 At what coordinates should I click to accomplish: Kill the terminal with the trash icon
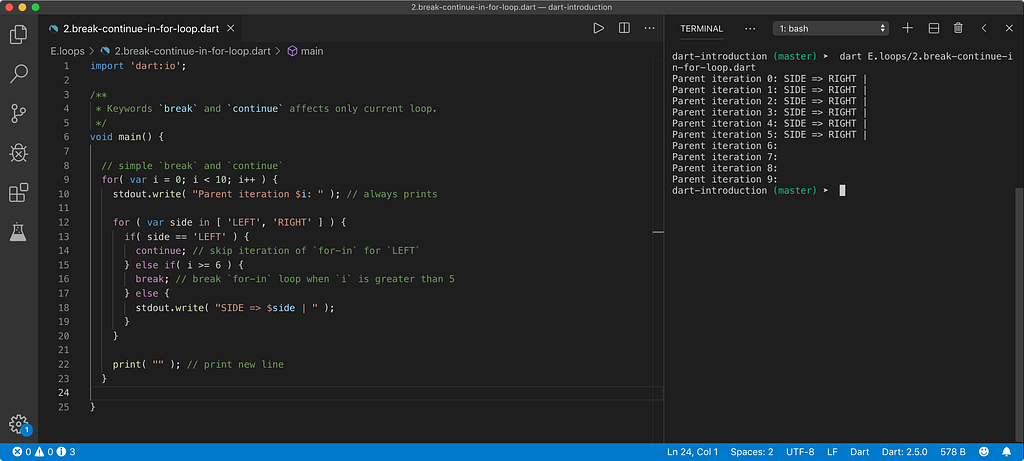point(958,28)
